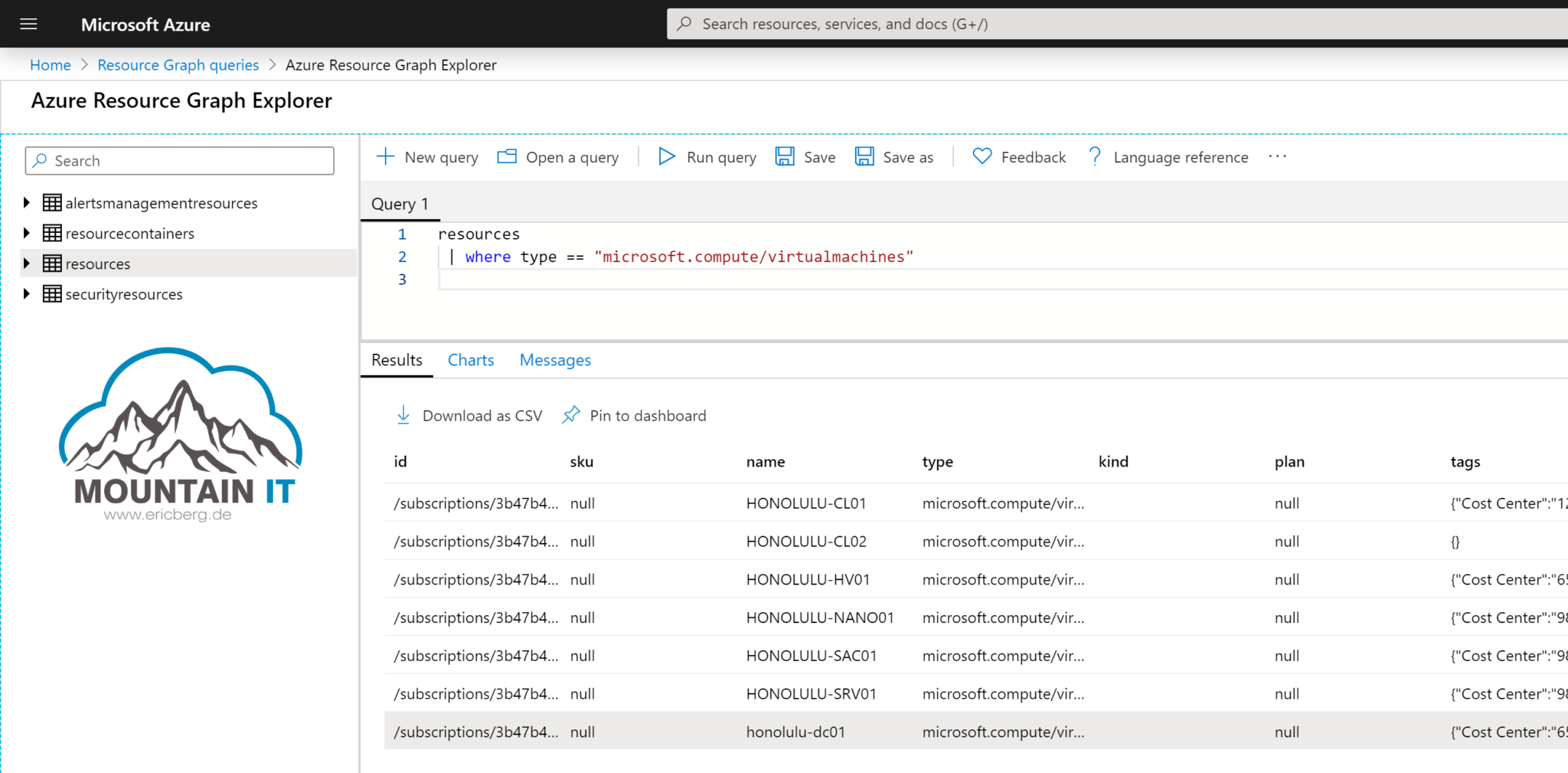The width and height of the screenshot is (1568, 773).
Task: Click the tags column header
Action: coord(1465,462)
